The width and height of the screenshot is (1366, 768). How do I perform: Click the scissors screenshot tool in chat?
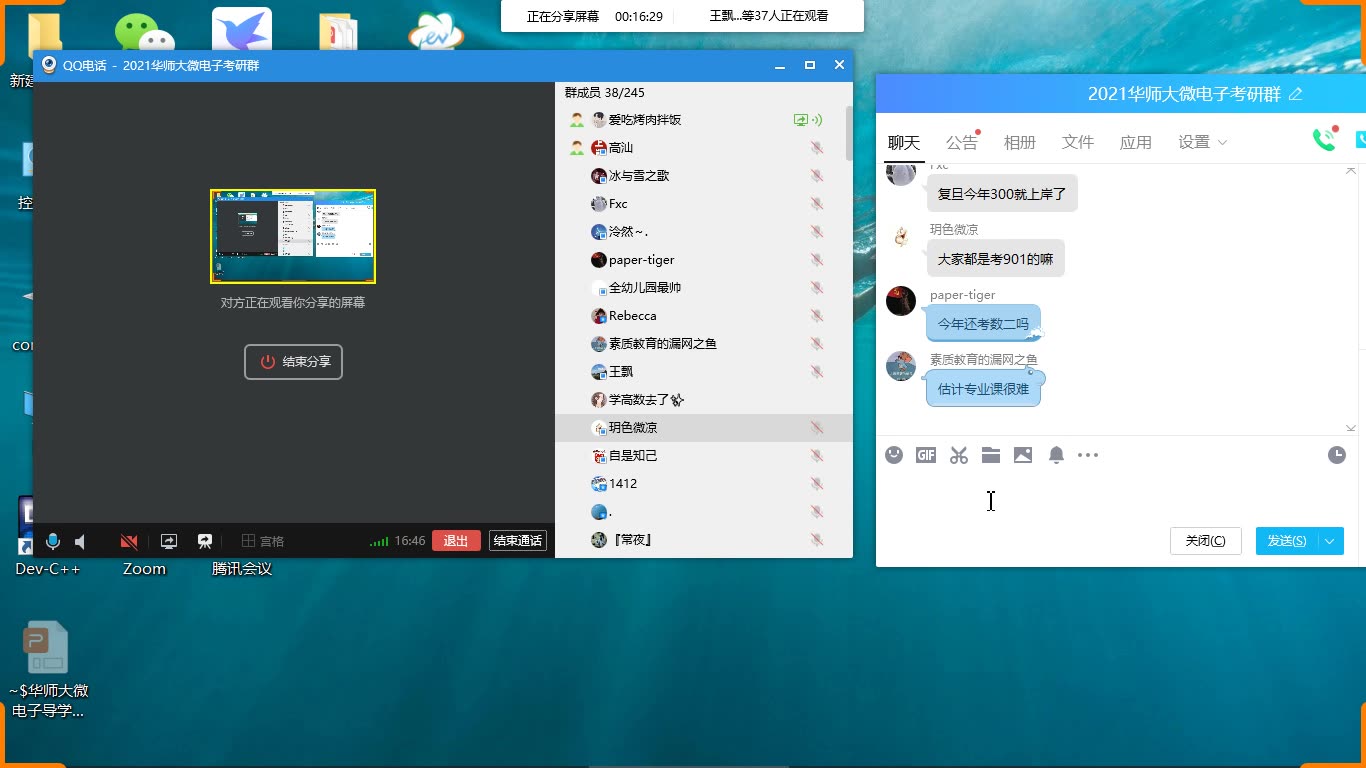tap(959, 455)
